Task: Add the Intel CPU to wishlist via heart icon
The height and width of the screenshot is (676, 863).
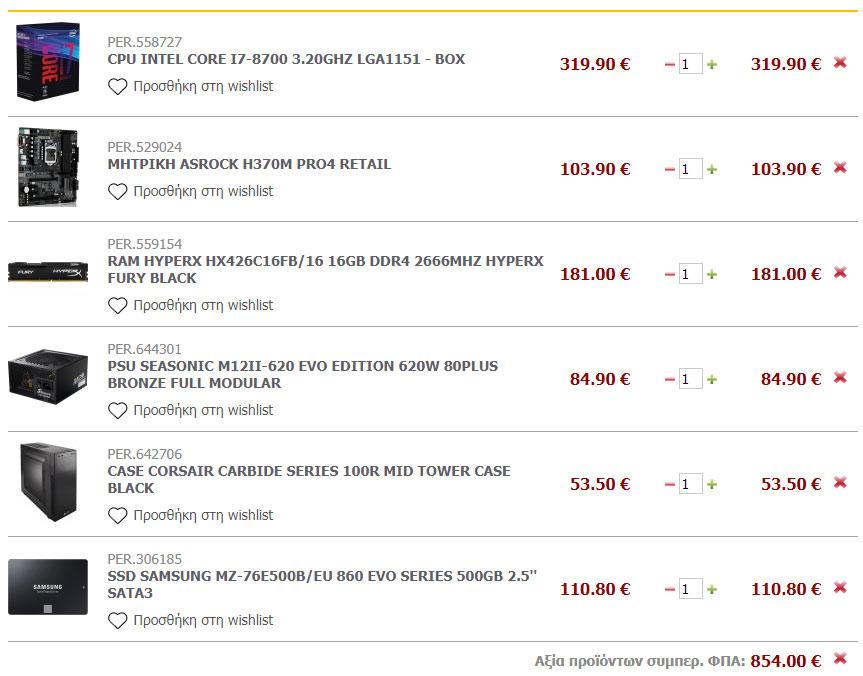Action: tap(118, 87)
